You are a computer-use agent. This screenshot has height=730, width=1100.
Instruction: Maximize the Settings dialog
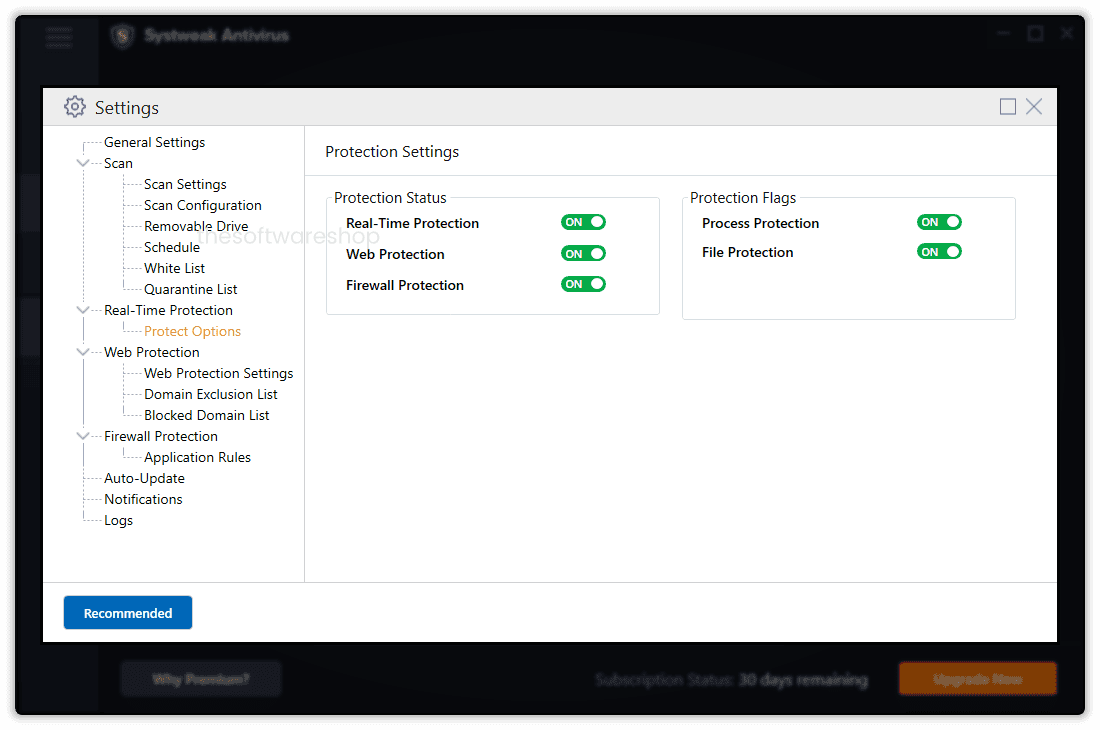(x=1007, y=107)
